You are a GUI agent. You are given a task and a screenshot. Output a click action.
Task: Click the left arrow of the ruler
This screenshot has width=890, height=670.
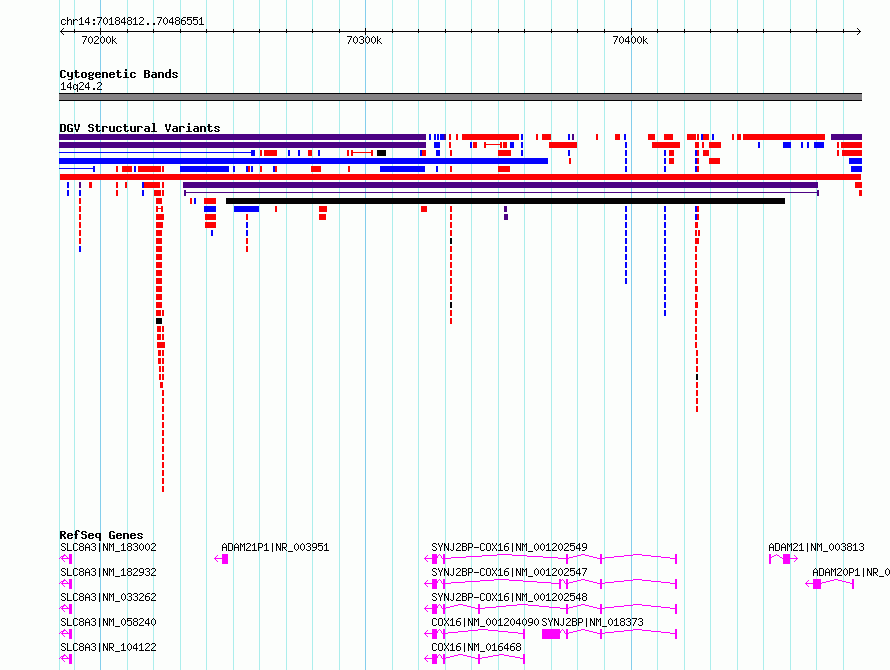tap(62, 32)
